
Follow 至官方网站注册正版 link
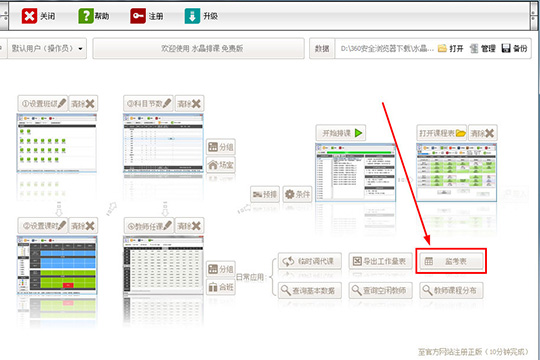pos(472,352)
